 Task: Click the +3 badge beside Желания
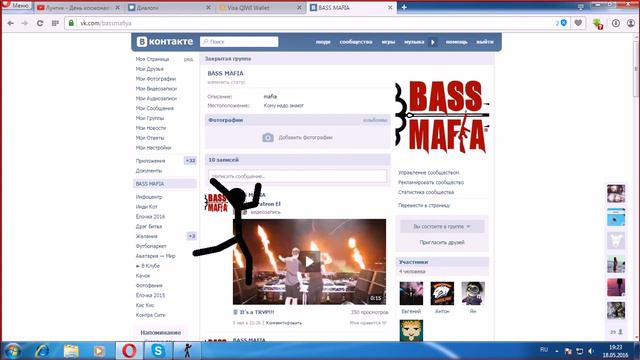pos(191,236)
